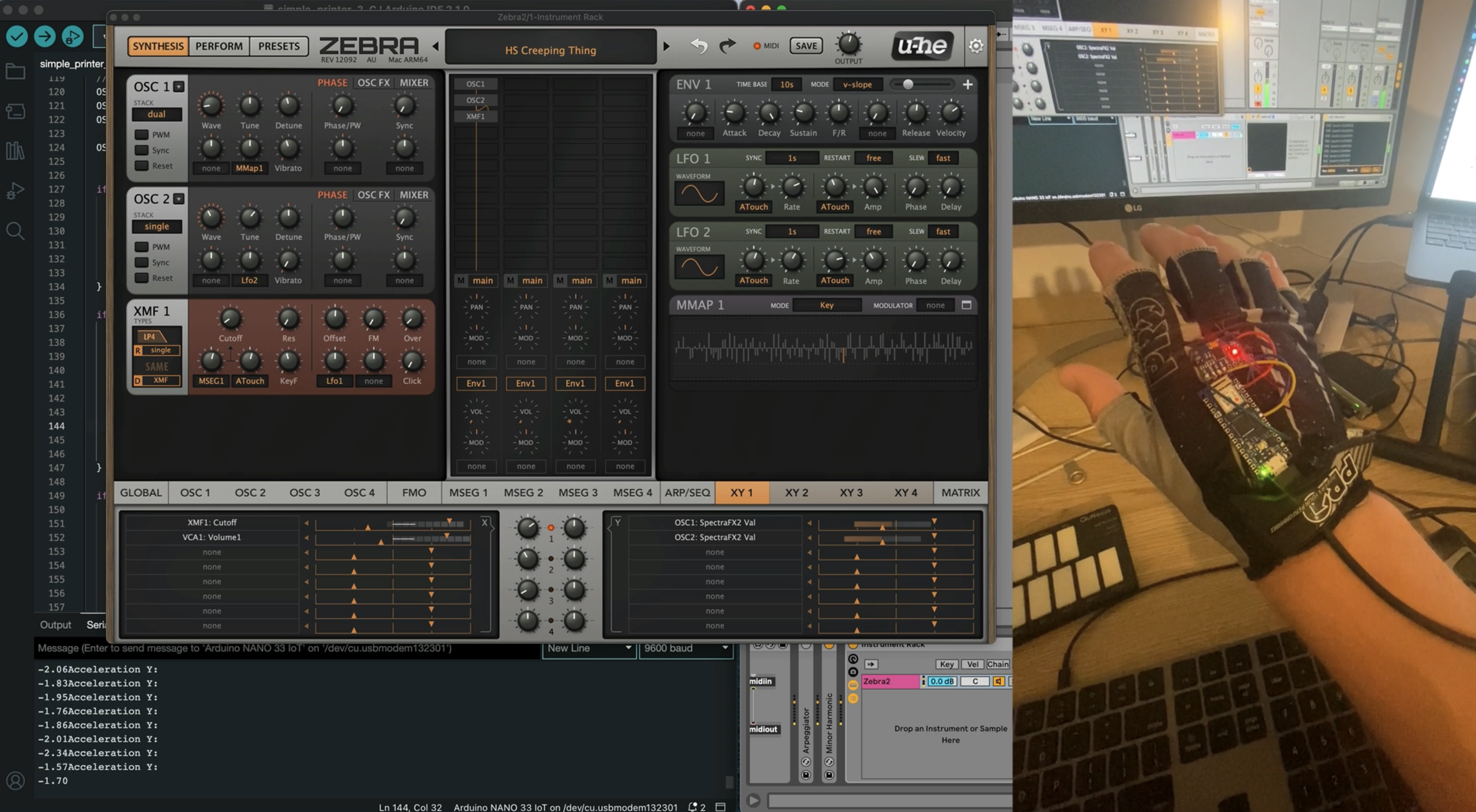Click the MIDI activity indicator

(x=756, y=46)
